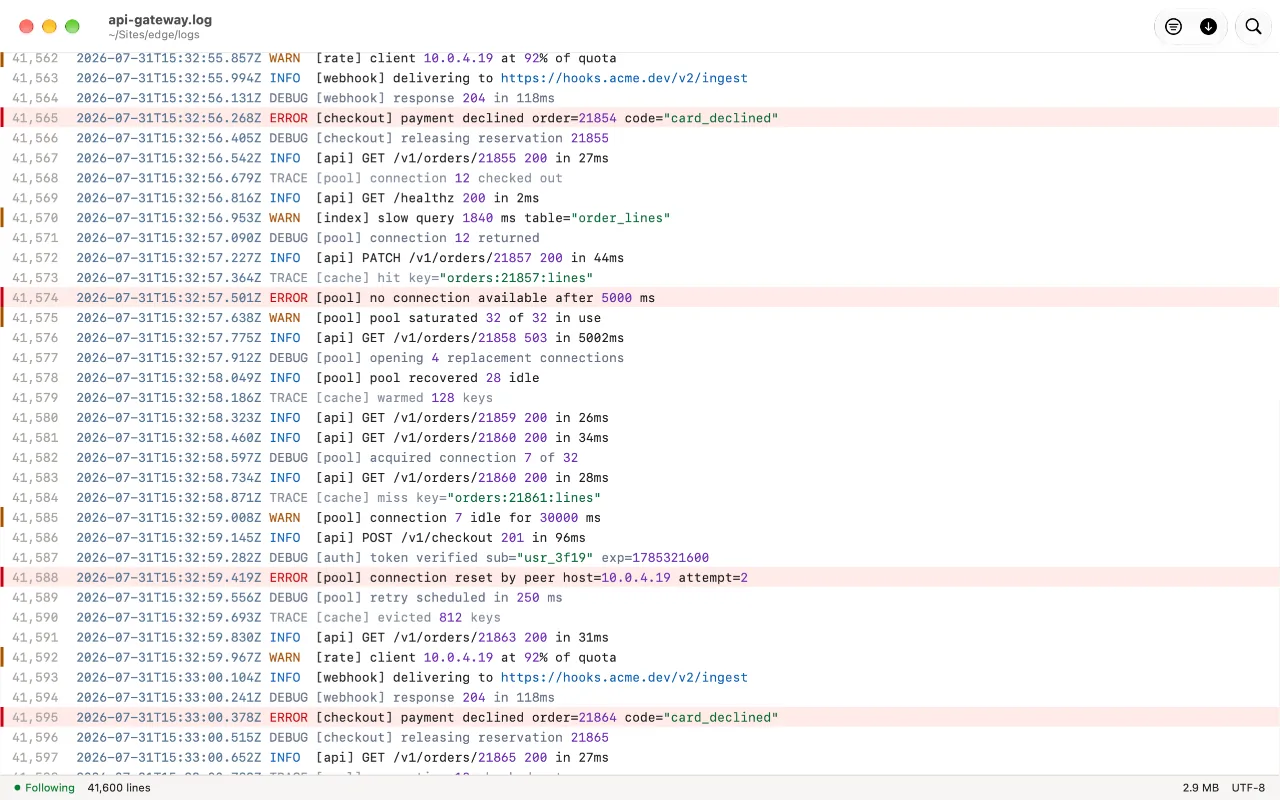Select line number 41,562
Screen dimensions: 1280x800
coord(35,58)
